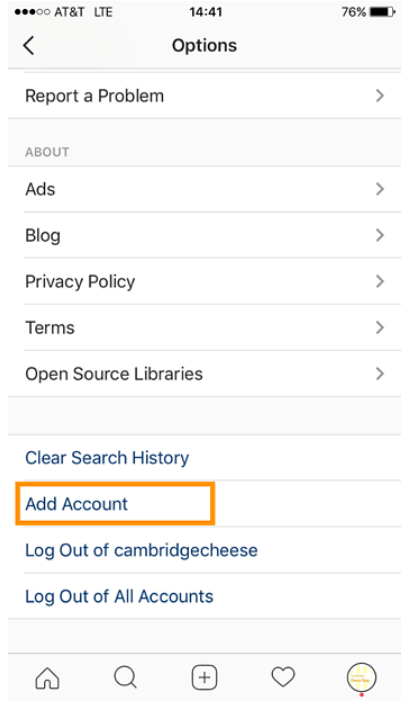Open the Open Source Libraries item

204,374
